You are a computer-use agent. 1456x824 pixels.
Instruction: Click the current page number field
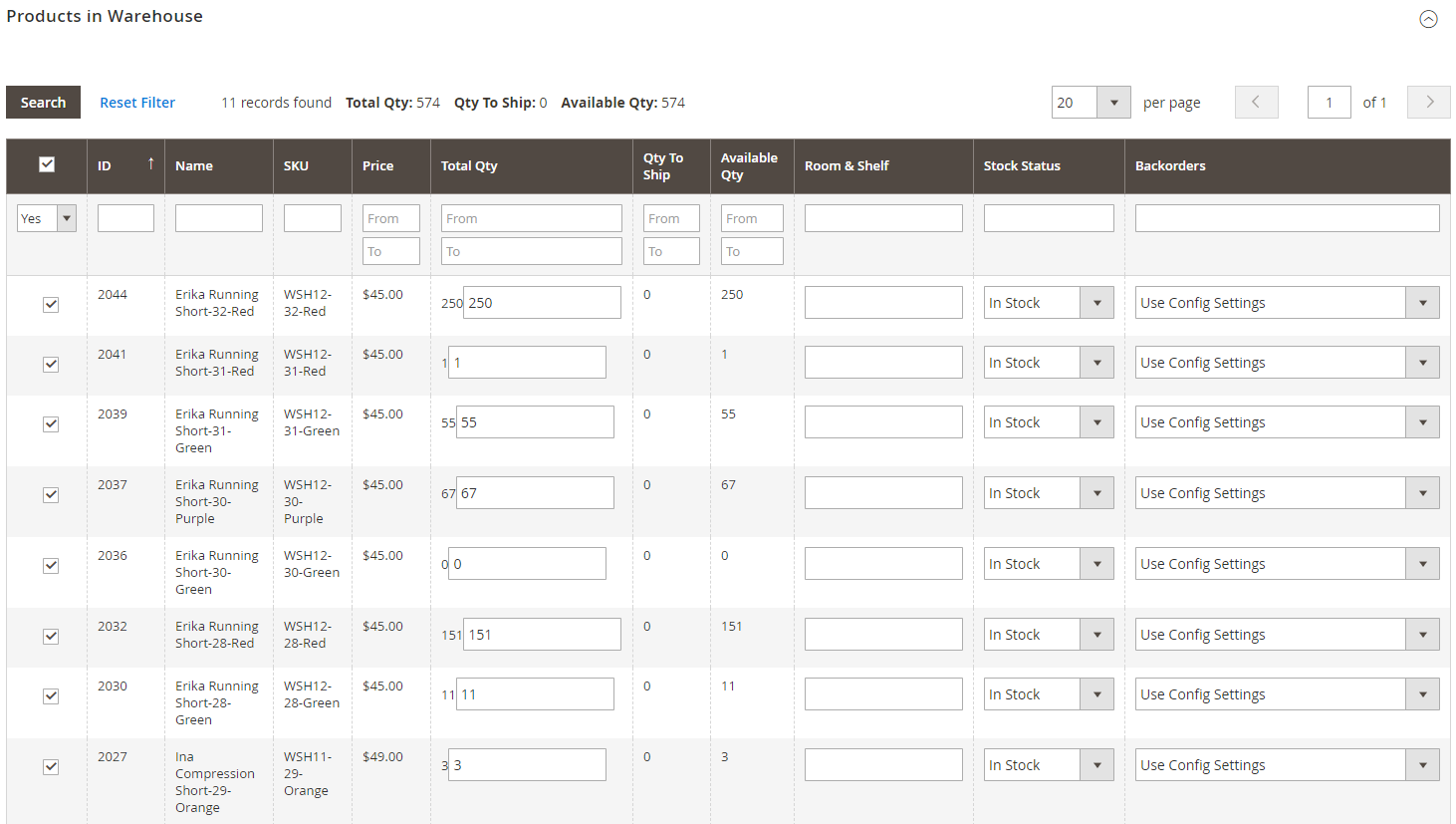click(1329, 102)
